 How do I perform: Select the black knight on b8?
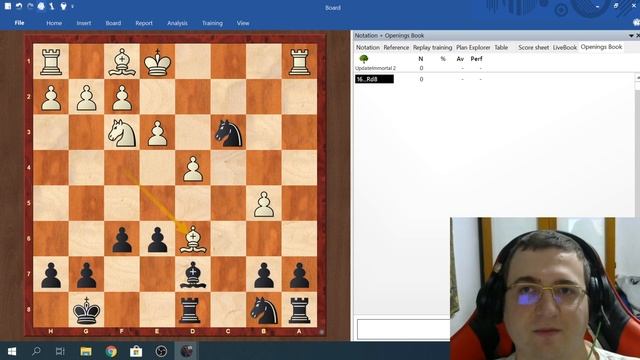click(x=264, y=310)
